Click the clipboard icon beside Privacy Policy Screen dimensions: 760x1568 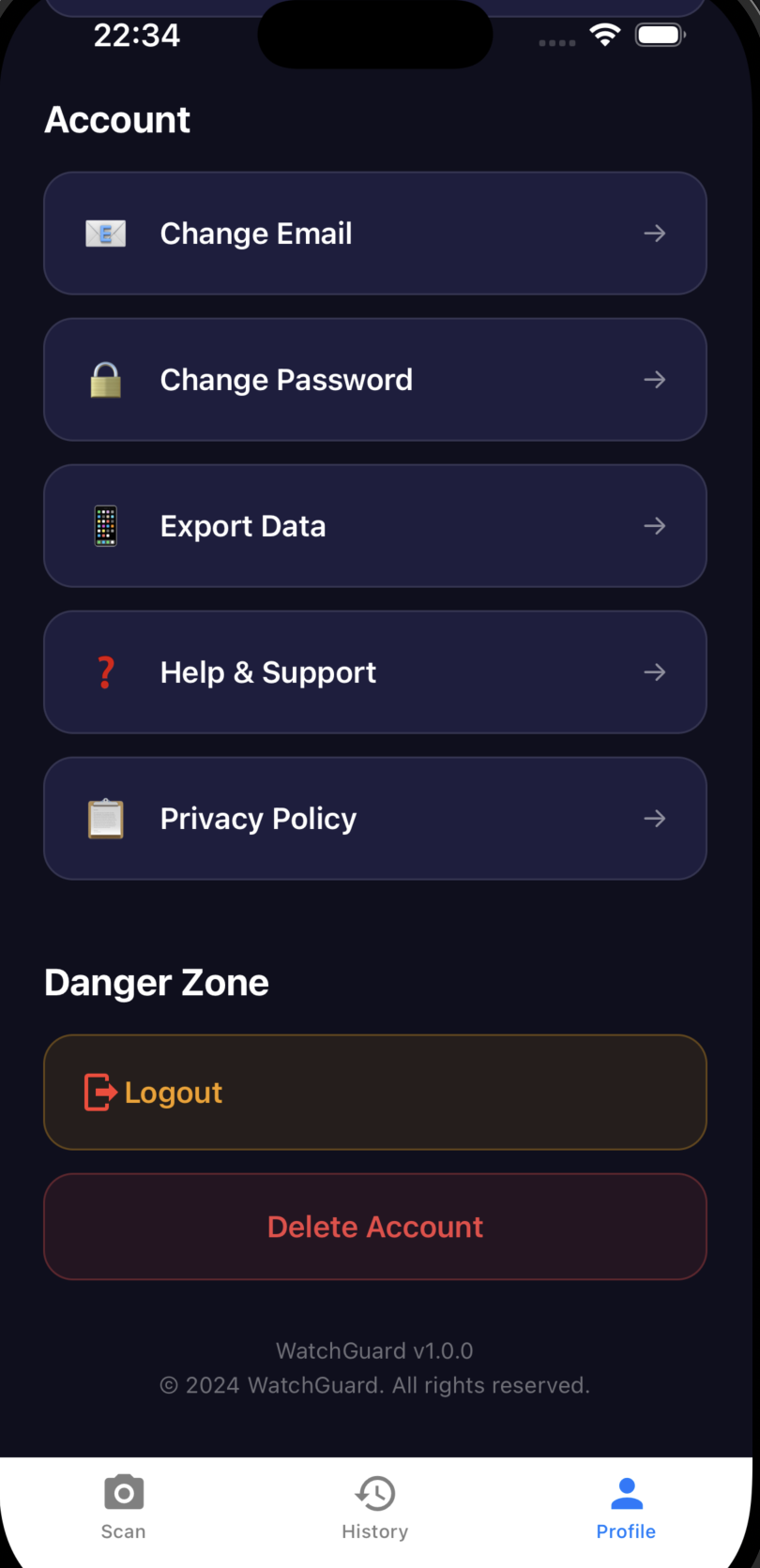[x=105, y=819]
